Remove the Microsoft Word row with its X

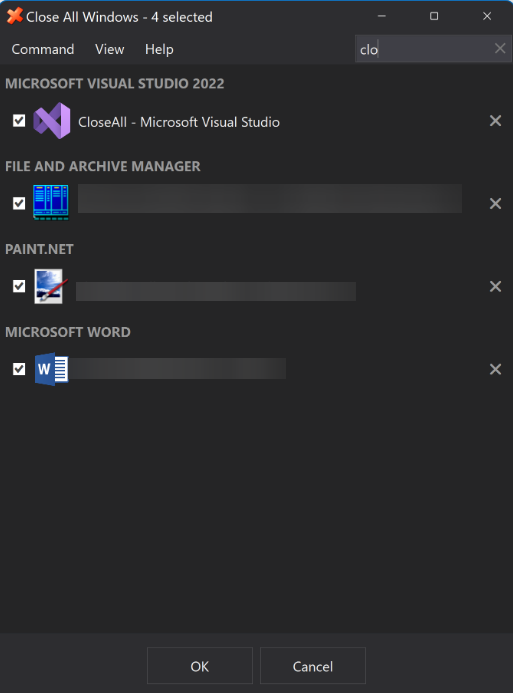click(495, 369)
